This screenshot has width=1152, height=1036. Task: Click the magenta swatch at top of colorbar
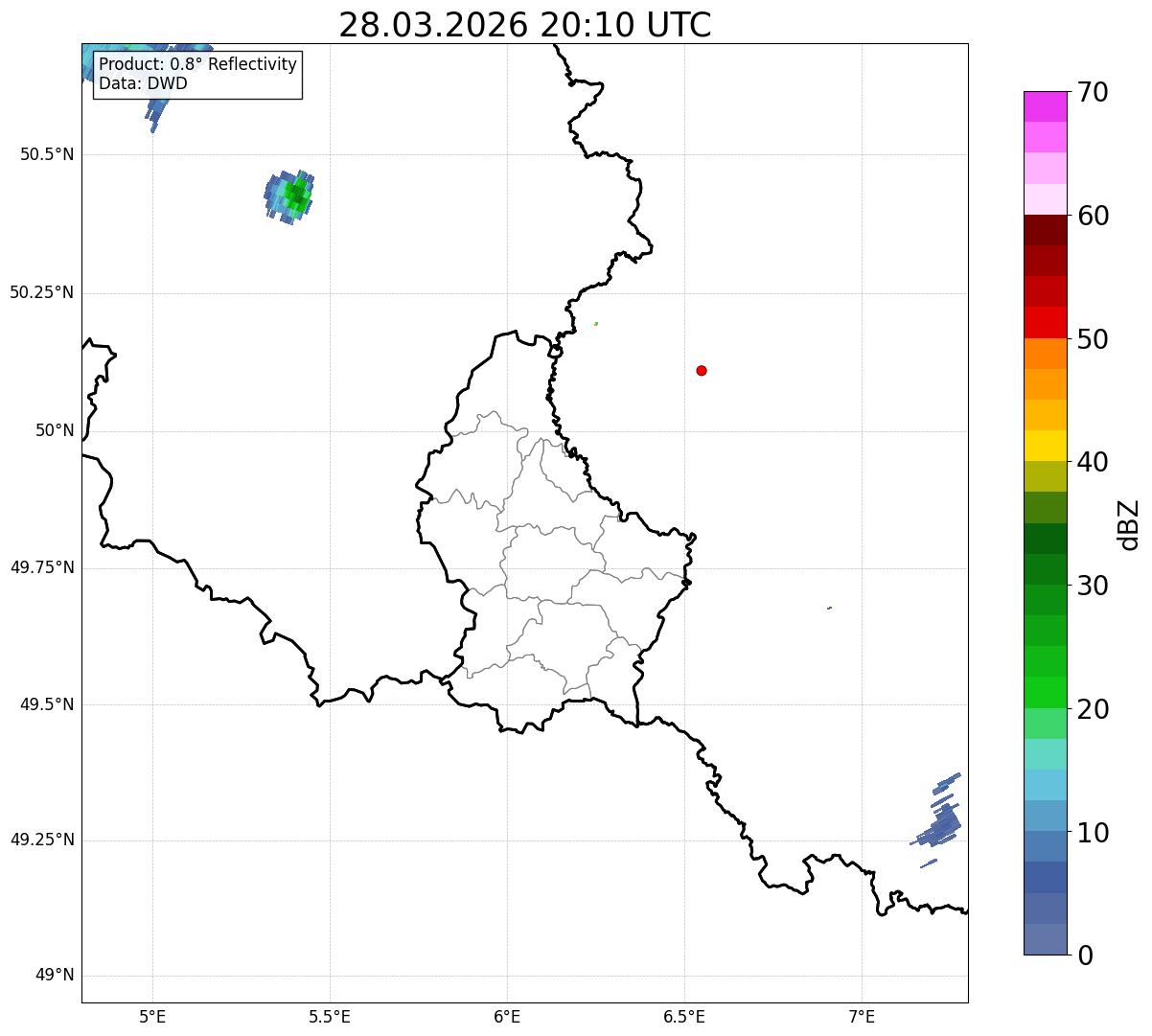(x=1044, y=106)
